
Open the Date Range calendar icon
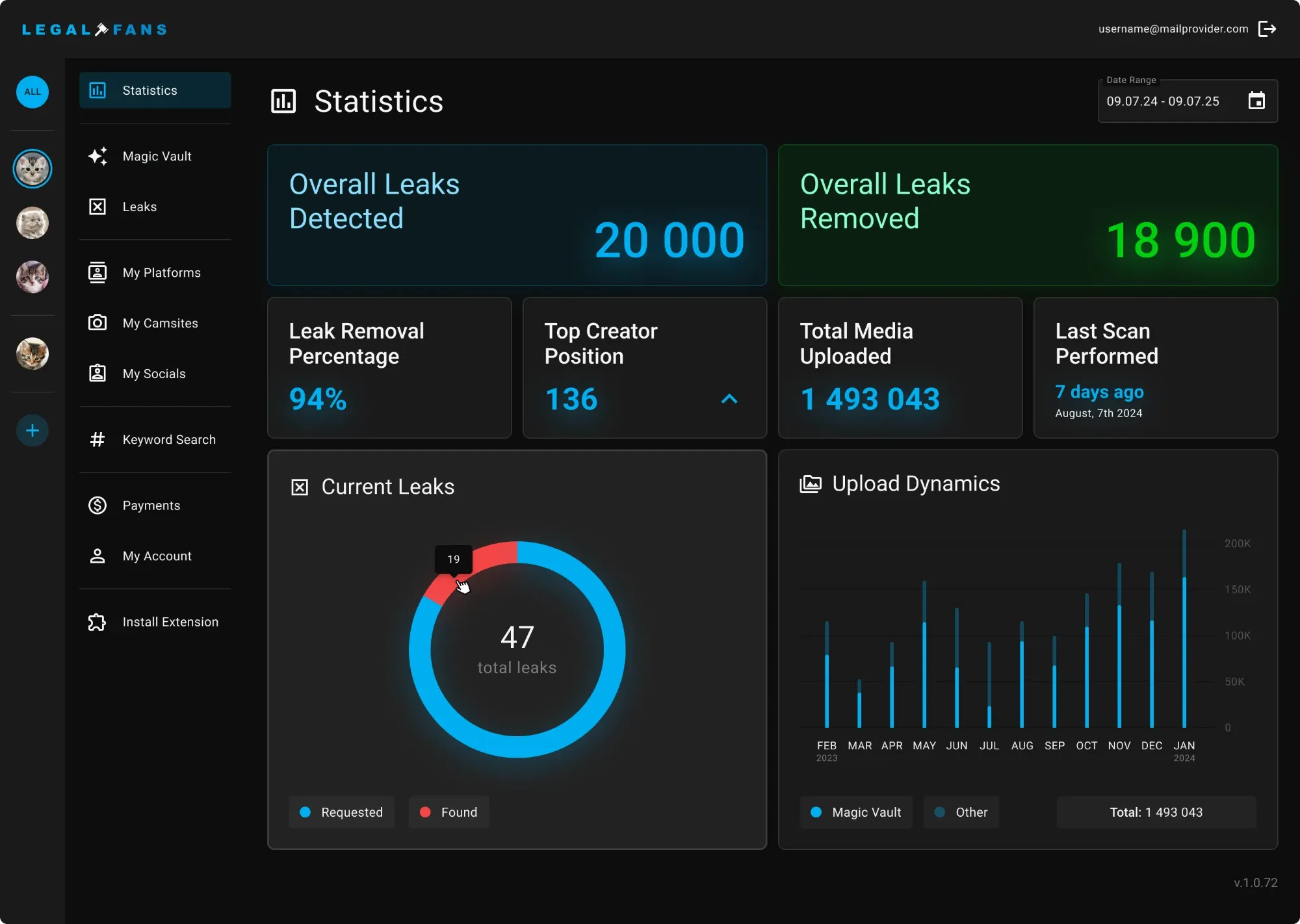[1256, 101]
